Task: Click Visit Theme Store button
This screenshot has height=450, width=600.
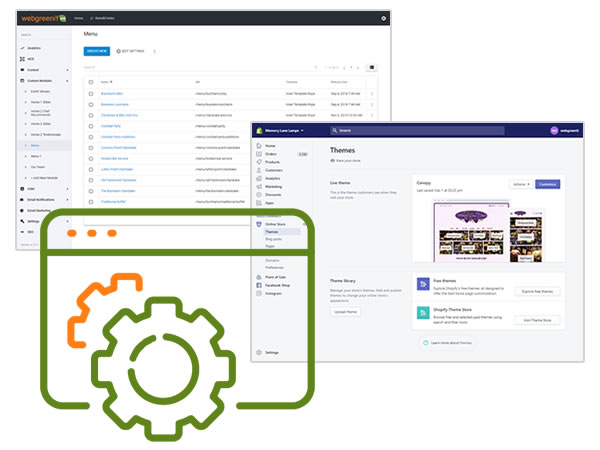Action: 537,320
